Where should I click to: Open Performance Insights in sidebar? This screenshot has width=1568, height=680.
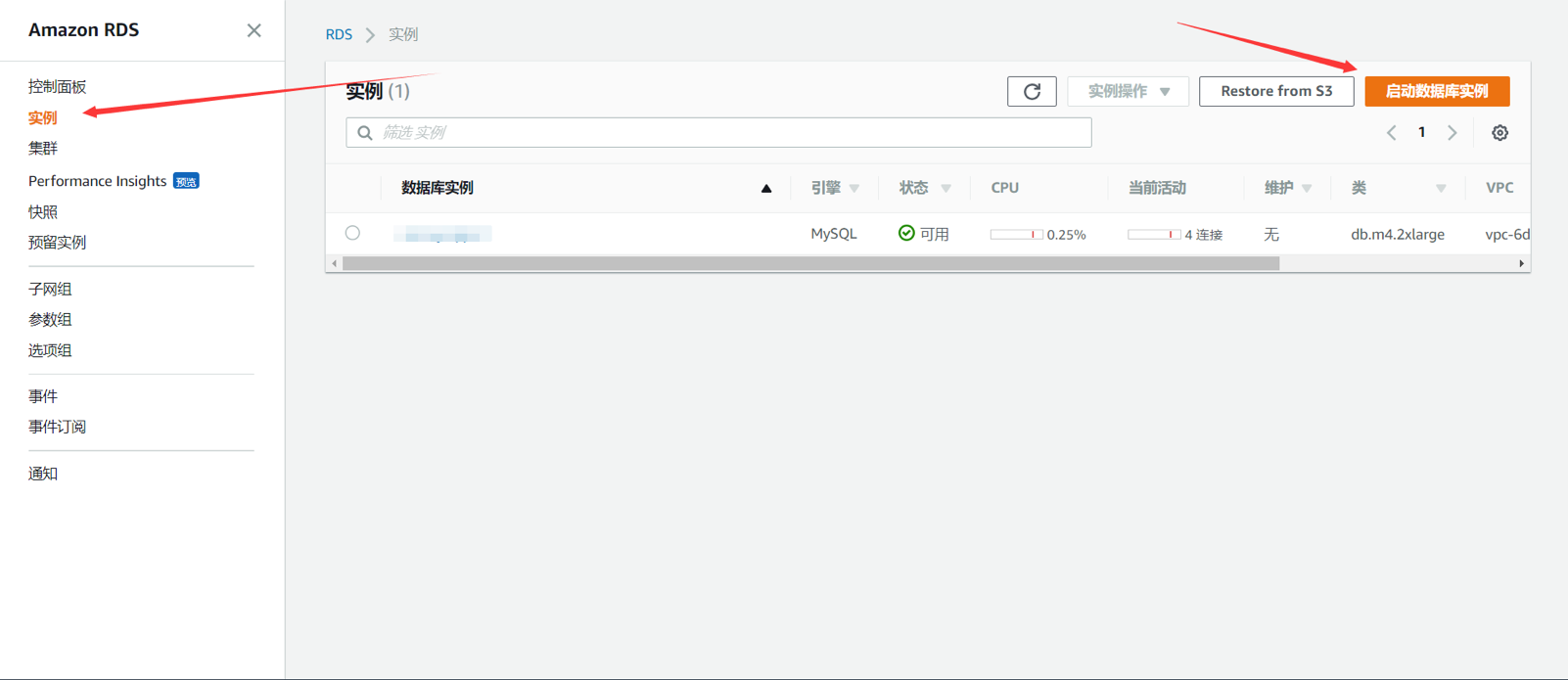(x=97, y=181)
